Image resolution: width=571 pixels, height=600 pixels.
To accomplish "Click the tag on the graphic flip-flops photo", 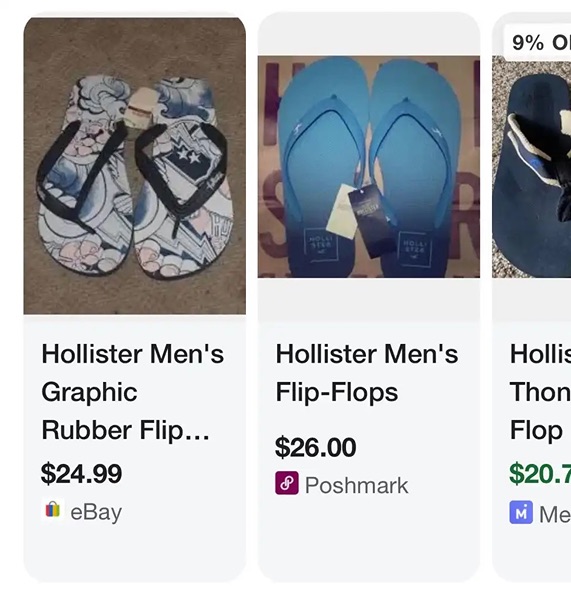I will pos(141,107).
